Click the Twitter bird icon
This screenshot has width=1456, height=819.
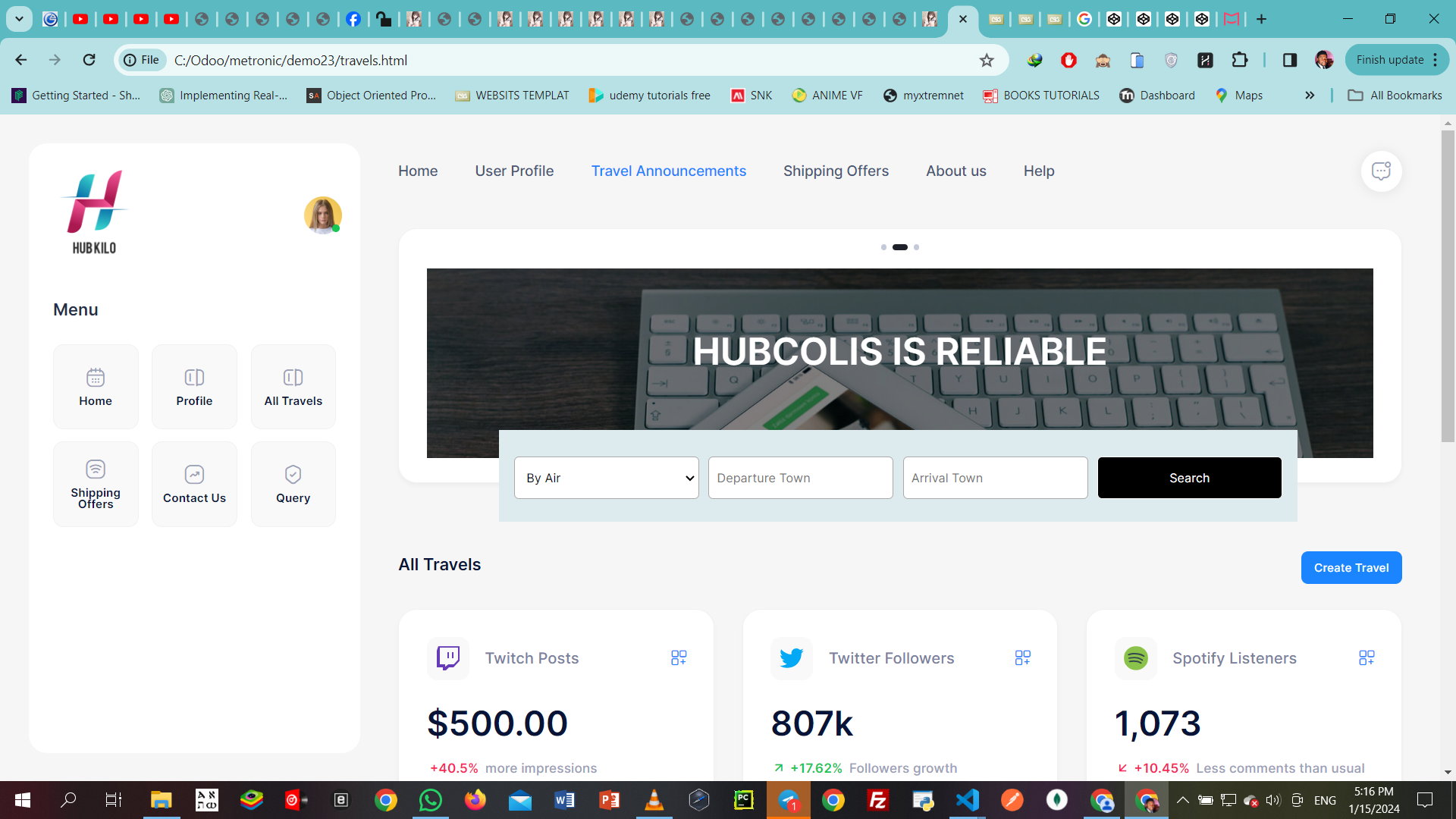pyautogui.click(x=792, y=658)
